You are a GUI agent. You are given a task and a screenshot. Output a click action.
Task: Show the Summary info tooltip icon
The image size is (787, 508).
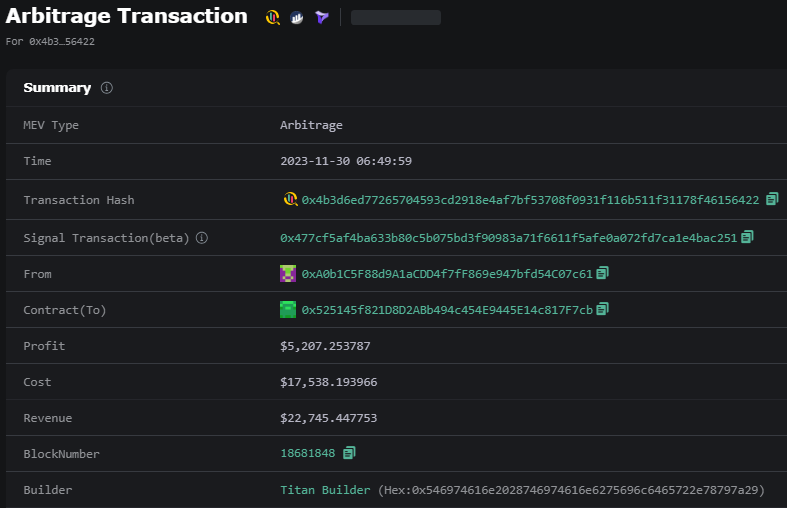coord(106,88)
